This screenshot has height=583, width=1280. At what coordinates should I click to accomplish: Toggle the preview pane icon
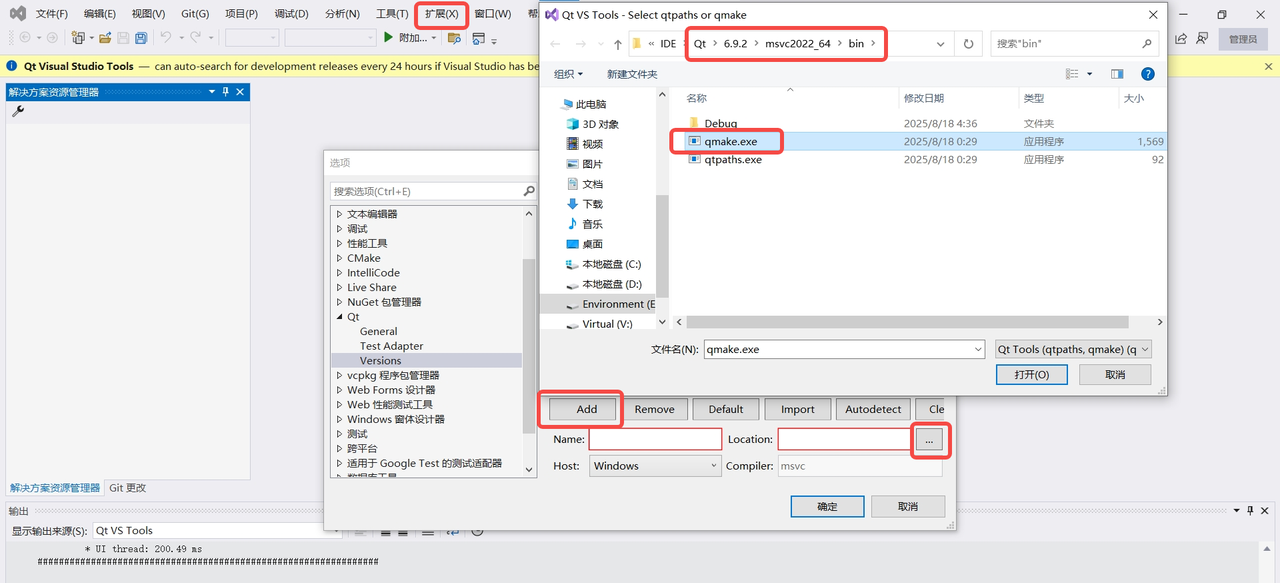tap(1117, 74)
